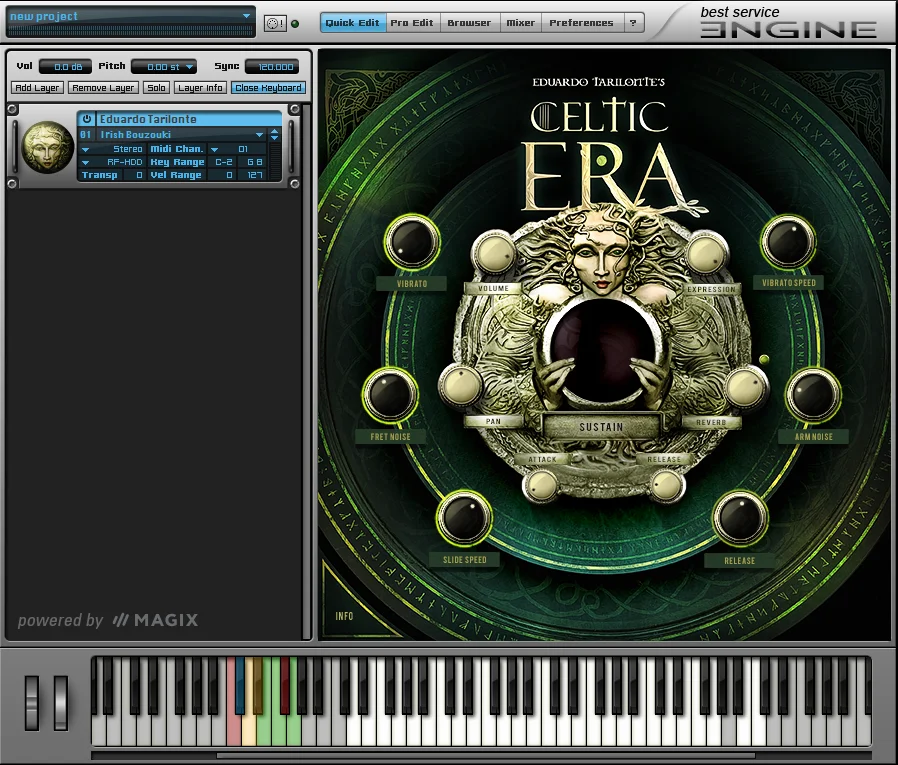
Task: Open the Stereo output dropdown
Action: click(85, 149)
